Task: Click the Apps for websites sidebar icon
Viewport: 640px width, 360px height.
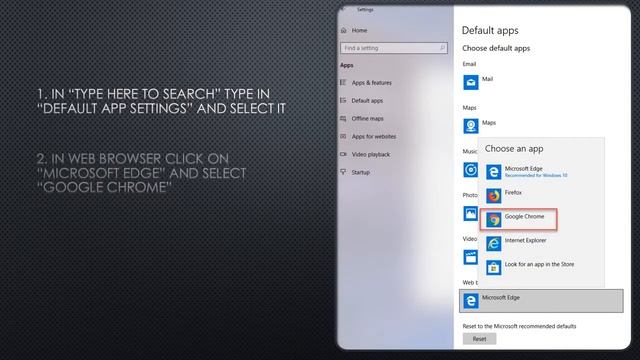Action: point(343,136)
